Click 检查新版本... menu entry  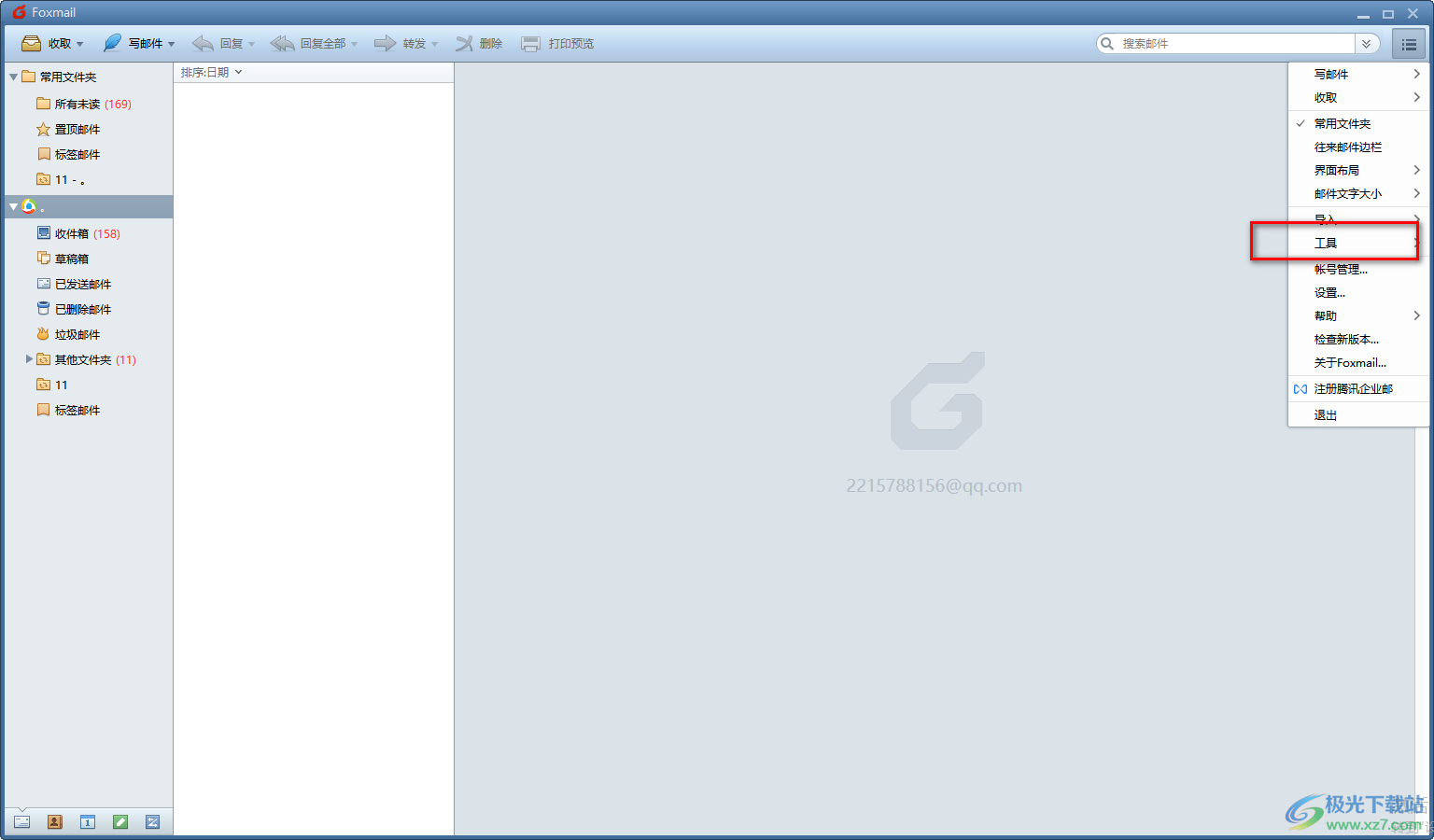pos(1358,339)
